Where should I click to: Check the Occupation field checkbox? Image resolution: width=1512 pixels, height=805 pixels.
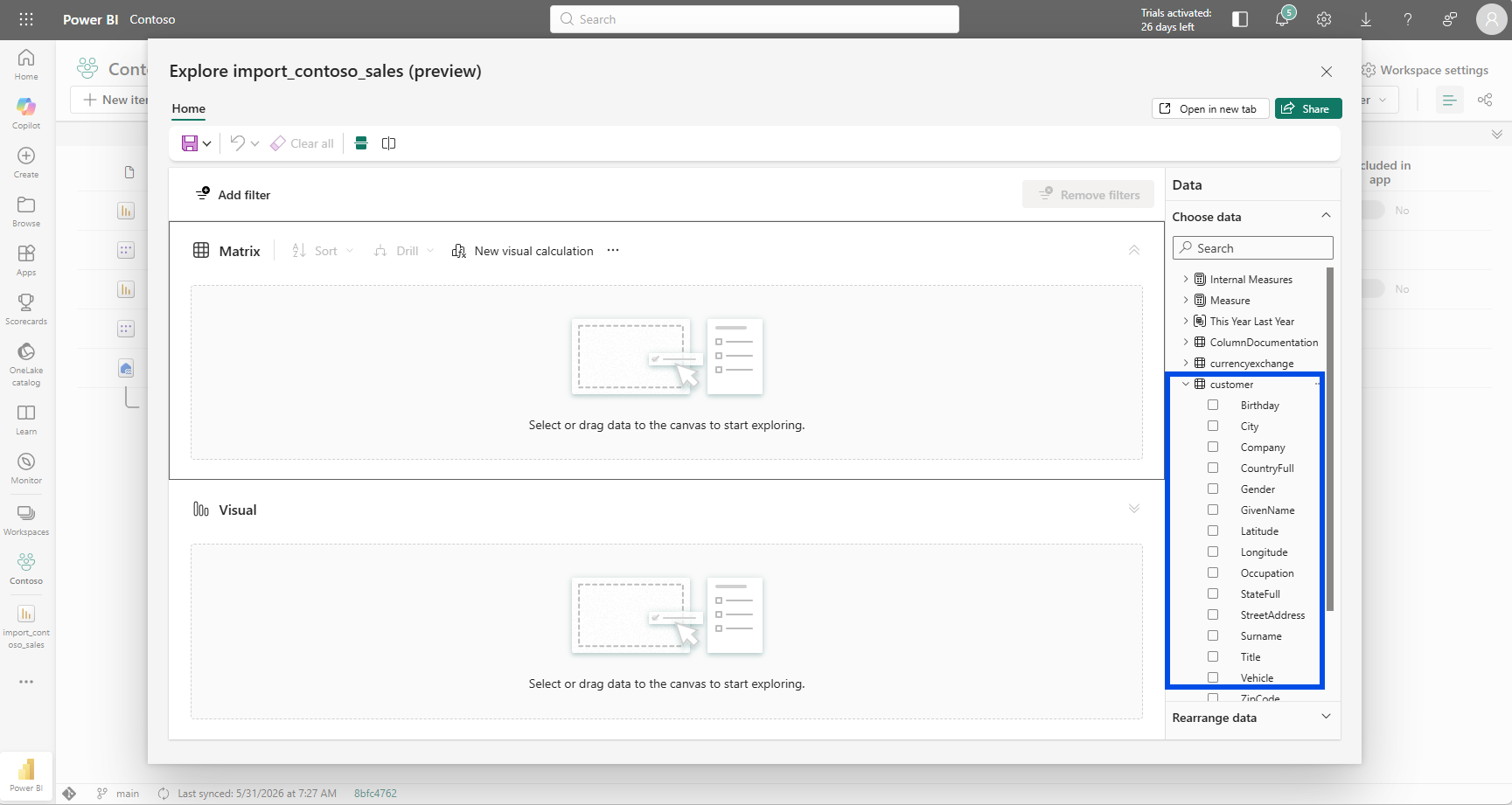pyautogui.click(x=1213, y=573)
